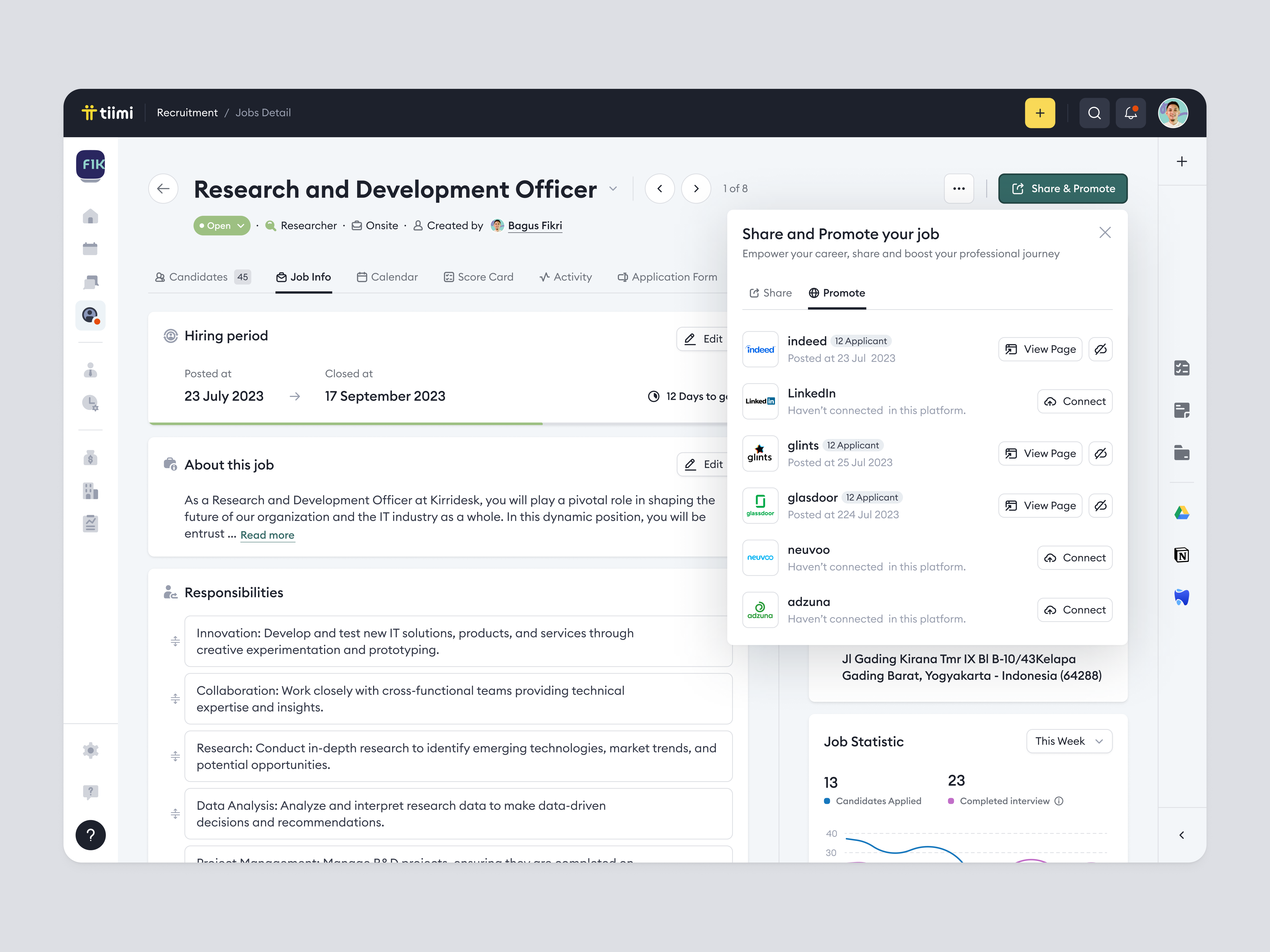Hide the glasdoor posting from view
1270x952 pixels.
1101,506
